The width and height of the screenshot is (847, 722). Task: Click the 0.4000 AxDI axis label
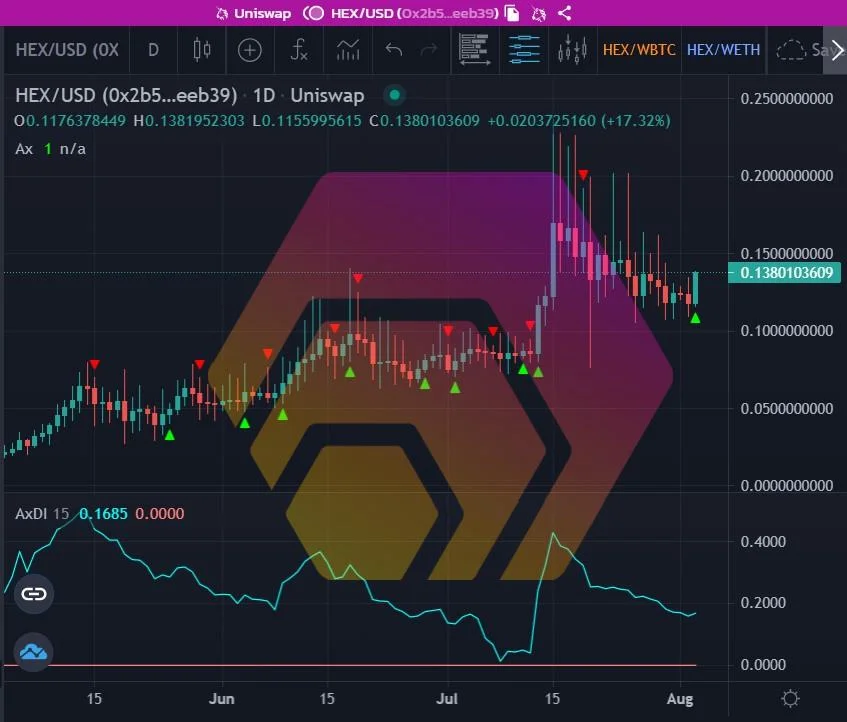(763, 542)
